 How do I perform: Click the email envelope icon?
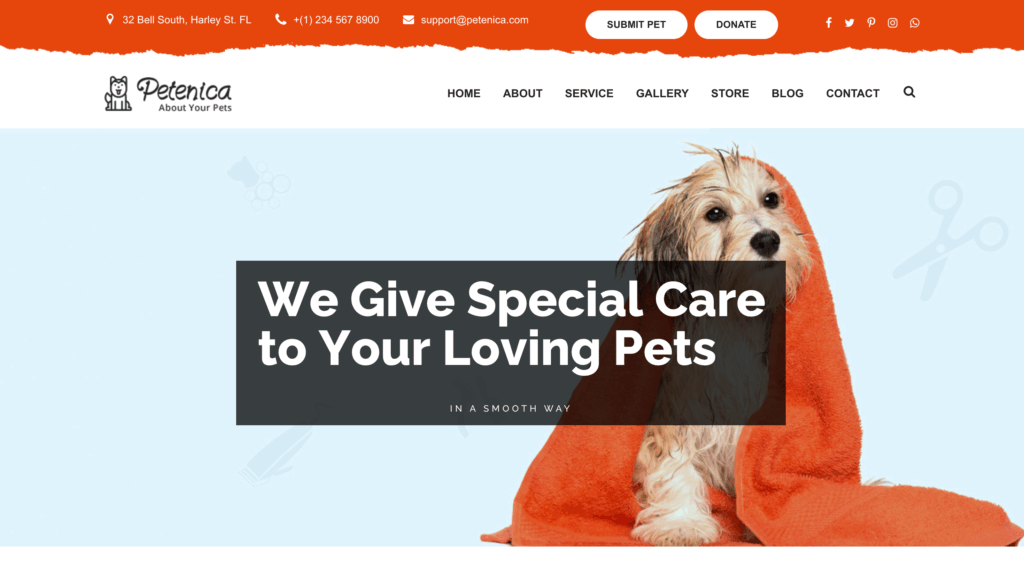click(x=408, y=20)
